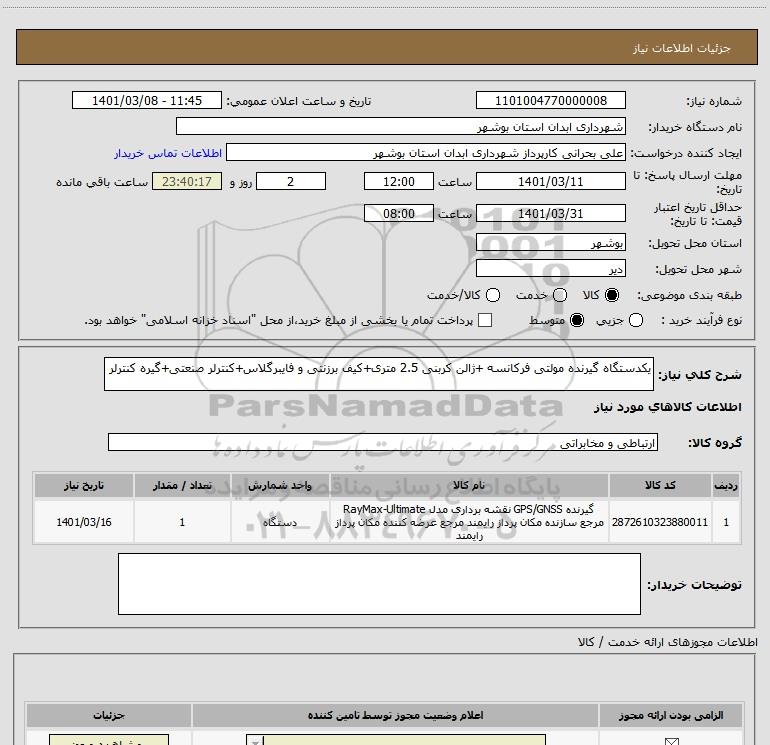The height and width of the screenshot is (745, 770).
Task: Choose متوسط purchase process radio
Action: (x=577, y=320)
